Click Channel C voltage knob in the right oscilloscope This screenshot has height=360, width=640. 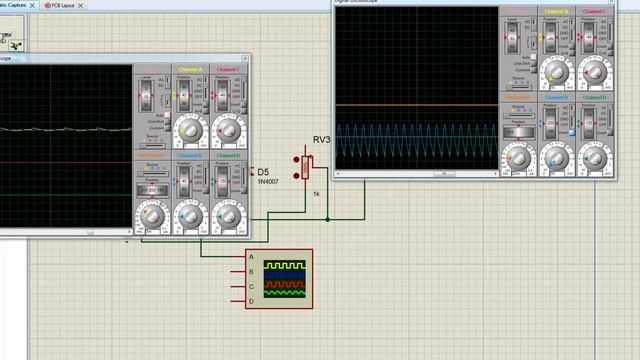[595, 73]
